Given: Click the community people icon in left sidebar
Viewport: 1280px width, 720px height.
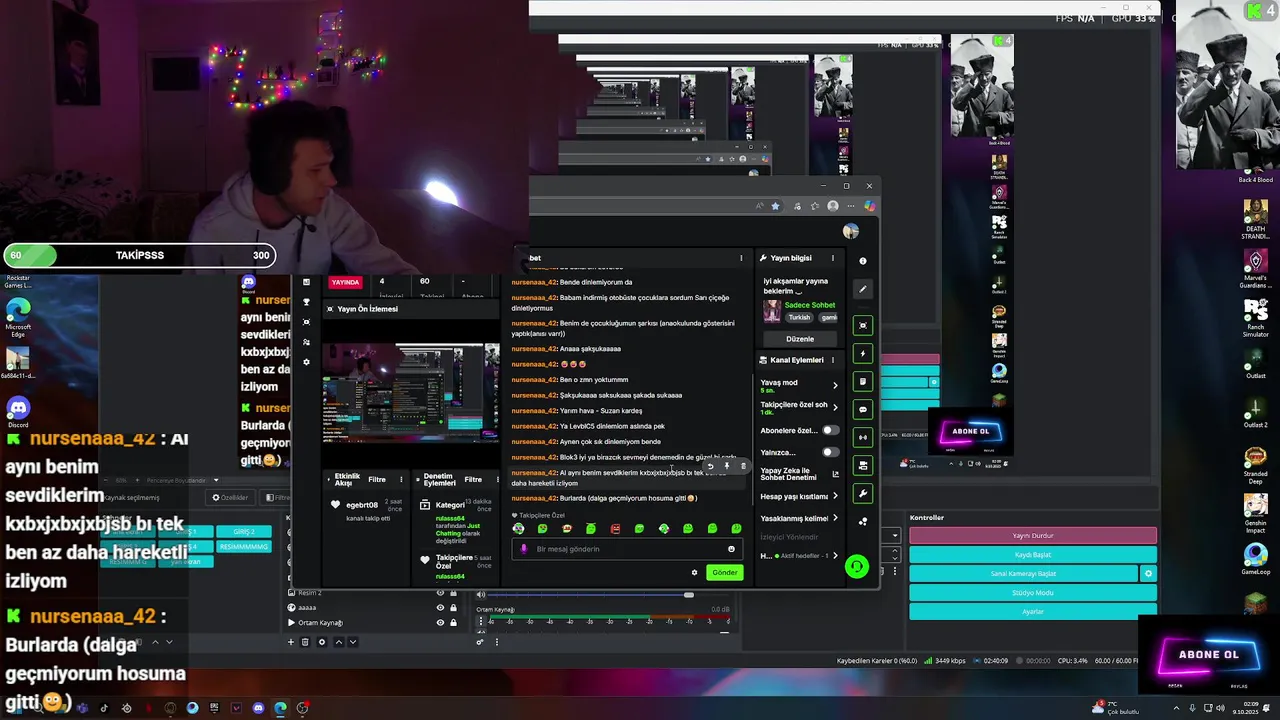Looking at the screenshot, I should [x=306, y=342].
